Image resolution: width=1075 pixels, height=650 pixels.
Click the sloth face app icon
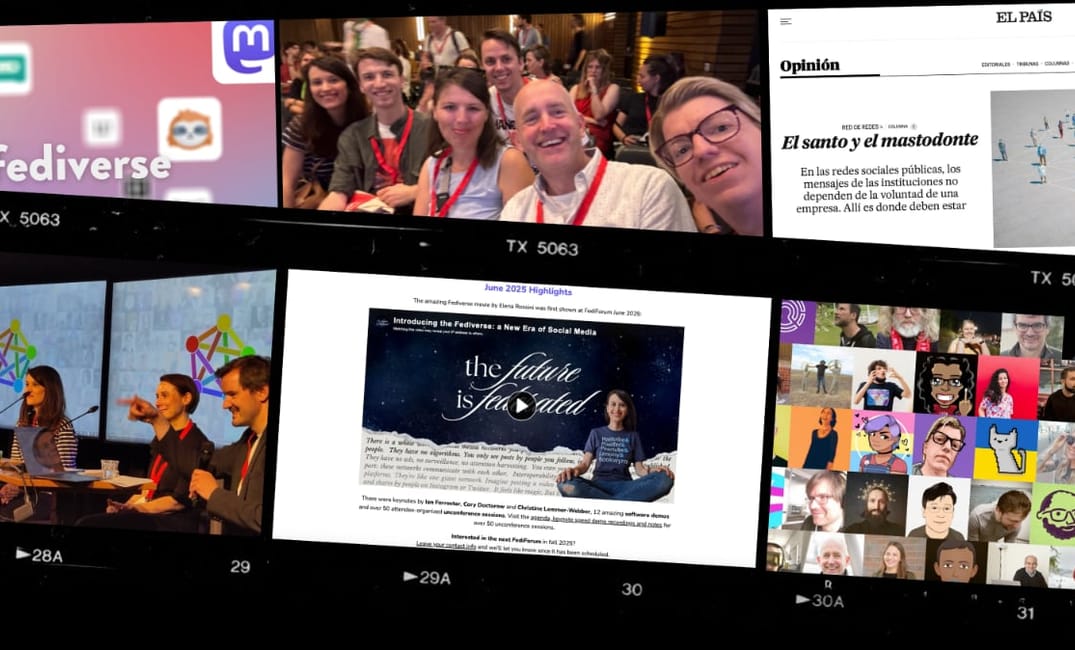coord(189,129)
